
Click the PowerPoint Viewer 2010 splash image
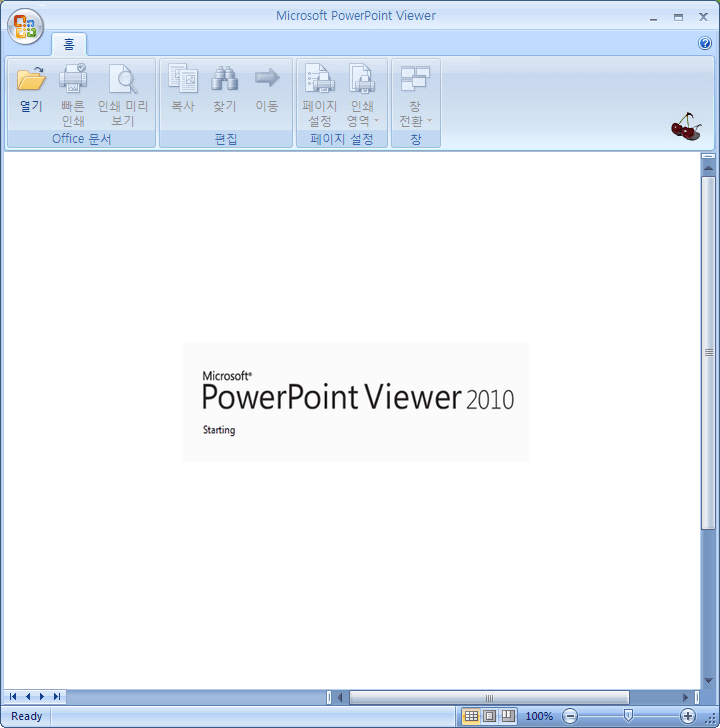(x=356, y=402)
